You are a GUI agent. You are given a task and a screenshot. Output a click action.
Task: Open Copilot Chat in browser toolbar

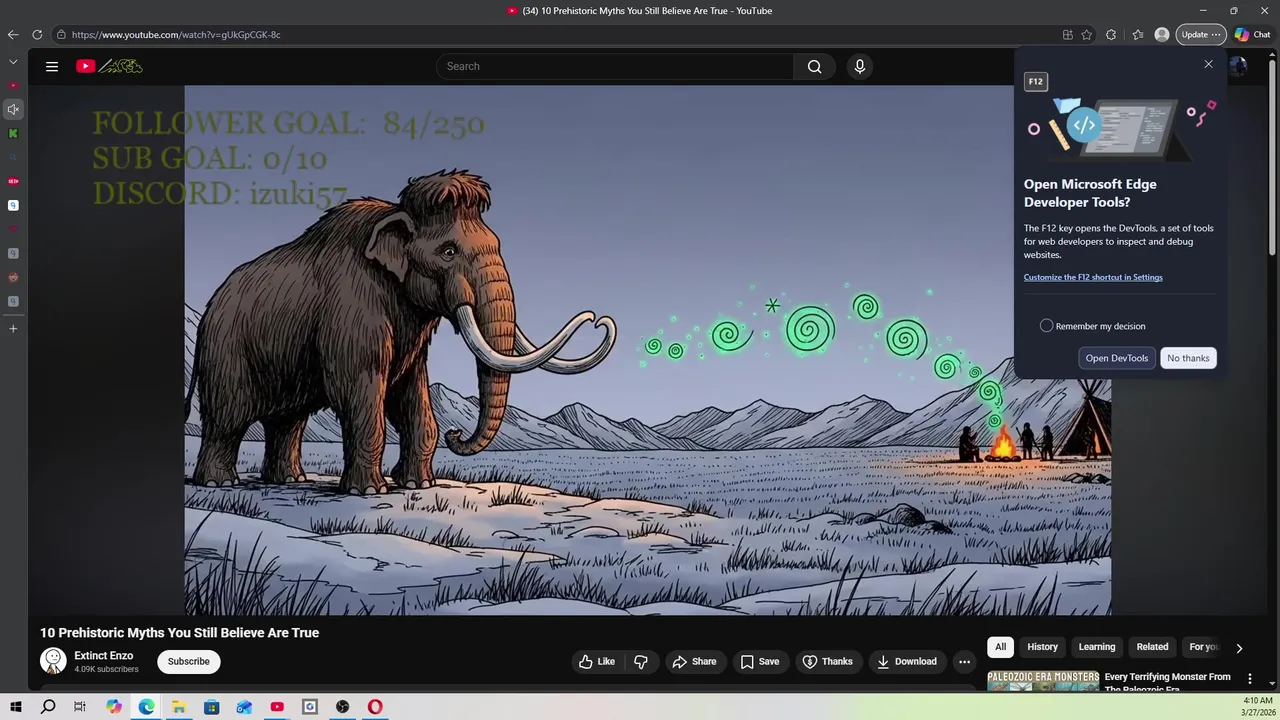pos(1252,34)
